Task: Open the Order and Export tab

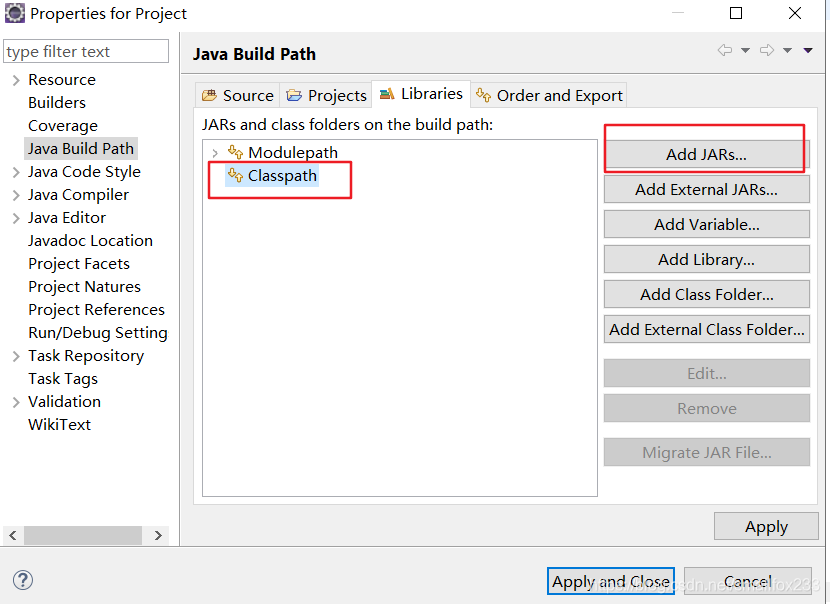Action: coord(549,95)
